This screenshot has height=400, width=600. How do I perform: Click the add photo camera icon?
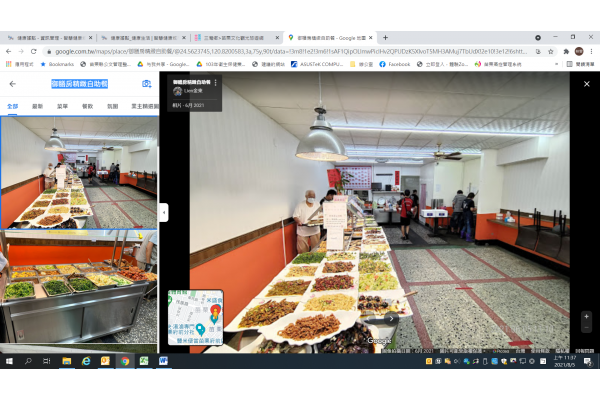coord(147,84)
